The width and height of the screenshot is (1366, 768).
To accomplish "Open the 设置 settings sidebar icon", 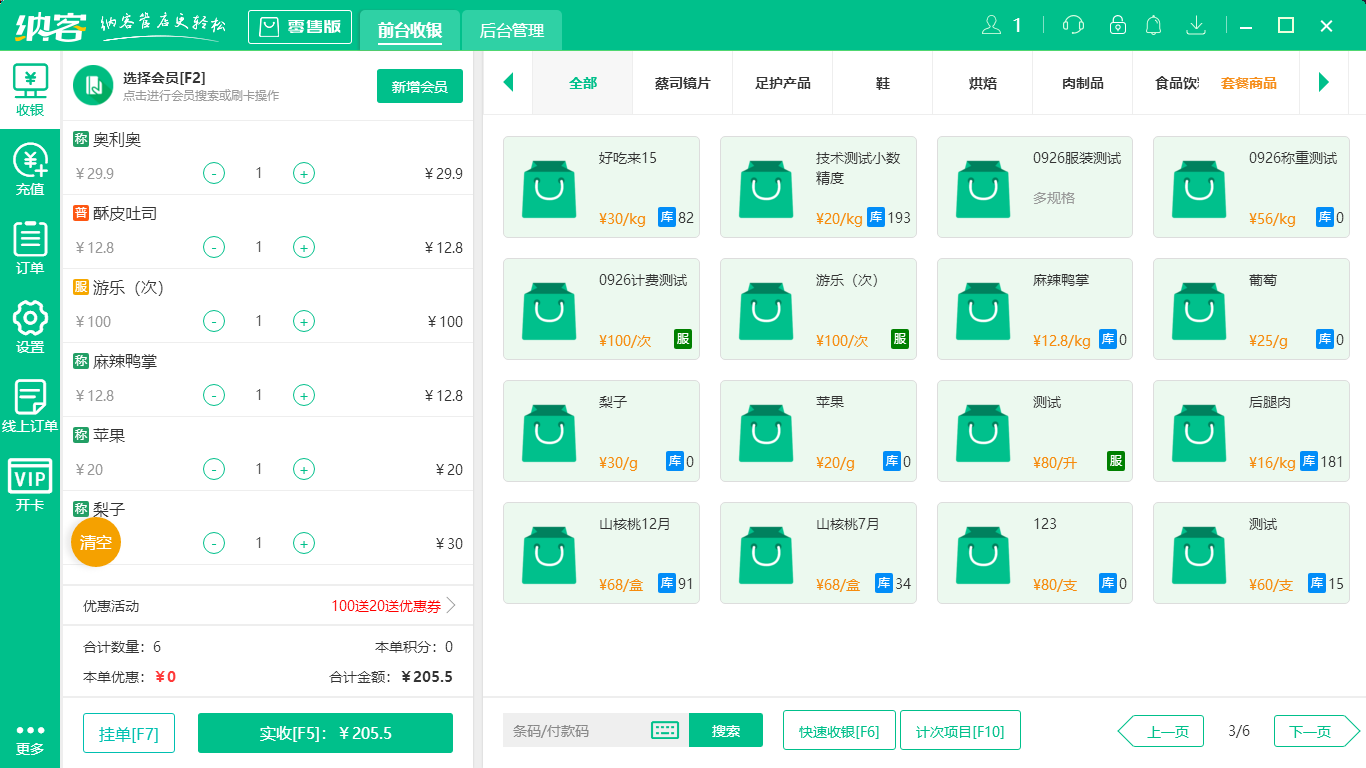I will tap(29, 322).
